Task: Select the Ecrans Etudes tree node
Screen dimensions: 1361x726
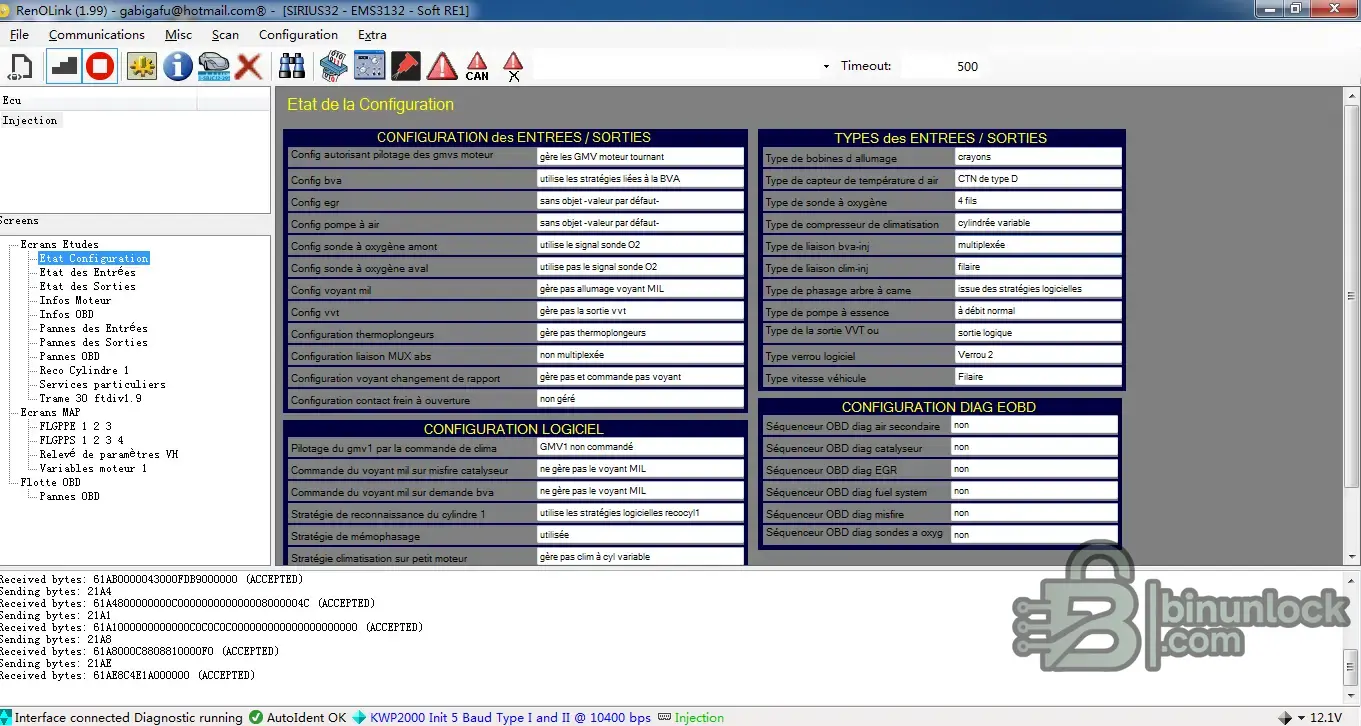Action: point(60,244)
